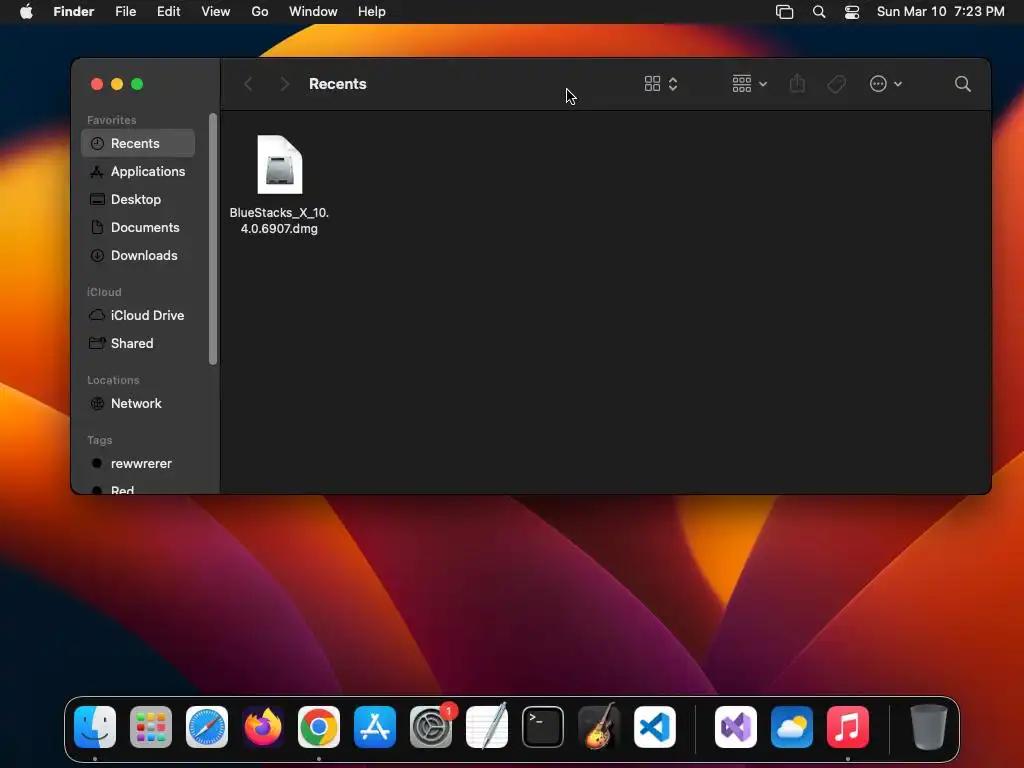Open GarageBand from the Dock

pos(599,727)
